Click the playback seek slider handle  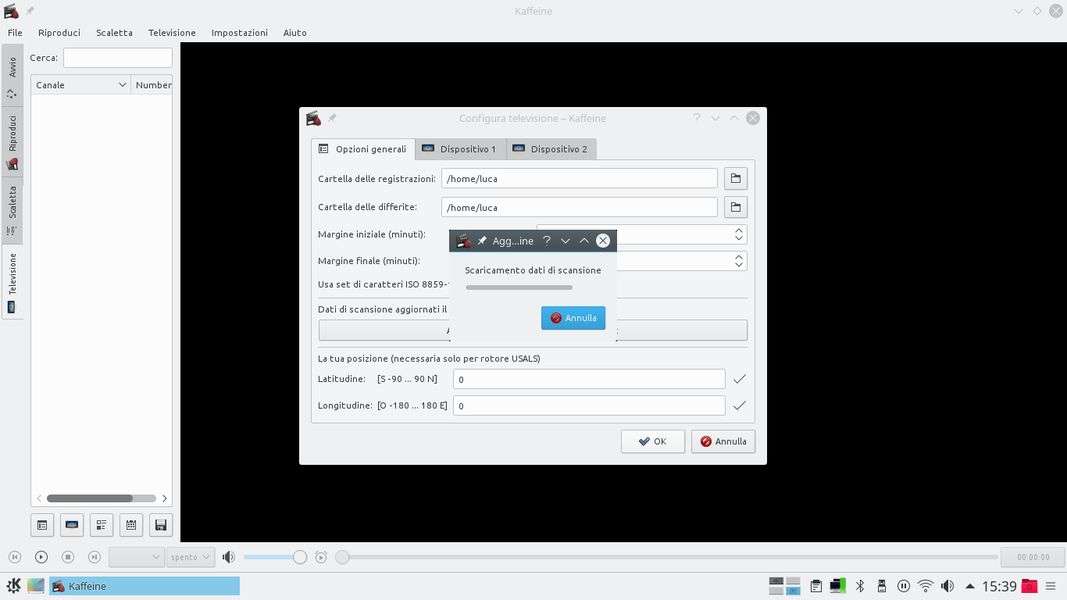[x=342, y=557]
